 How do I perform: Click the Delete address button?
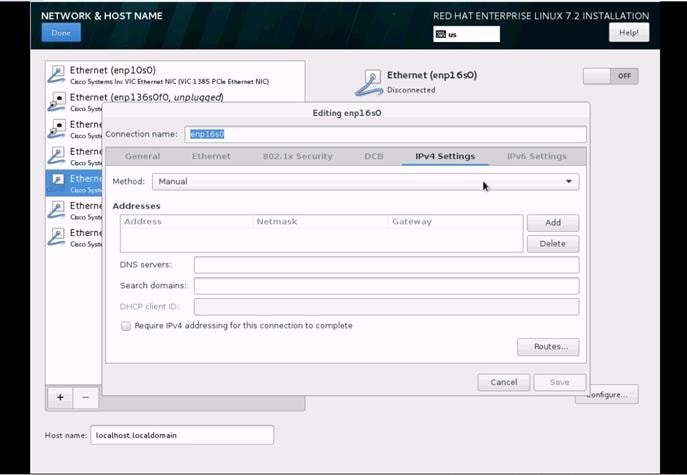tap(553, 244)
